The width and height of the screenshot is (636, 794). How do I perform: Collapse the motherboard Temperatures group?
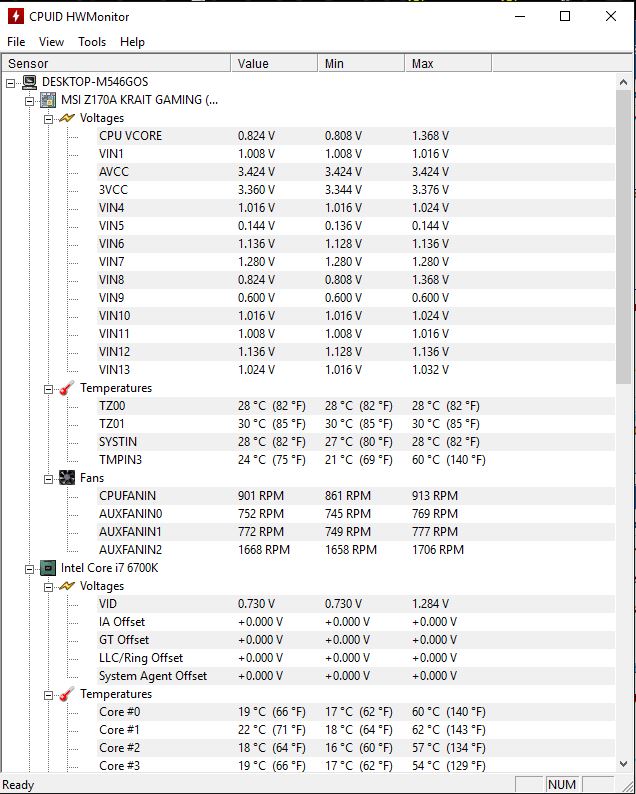coord(49,389)
